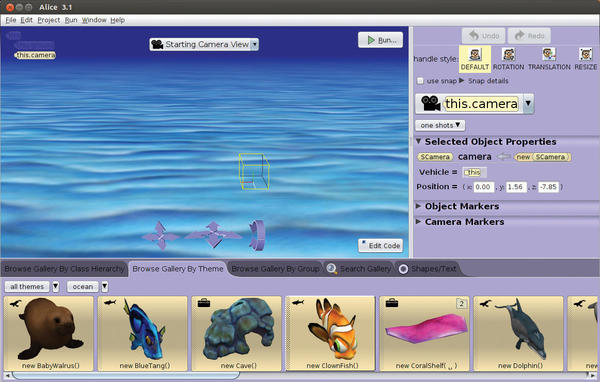600x382 pixels.
Task: Expand the Camera Markers section
Action: tap(418, 221)
